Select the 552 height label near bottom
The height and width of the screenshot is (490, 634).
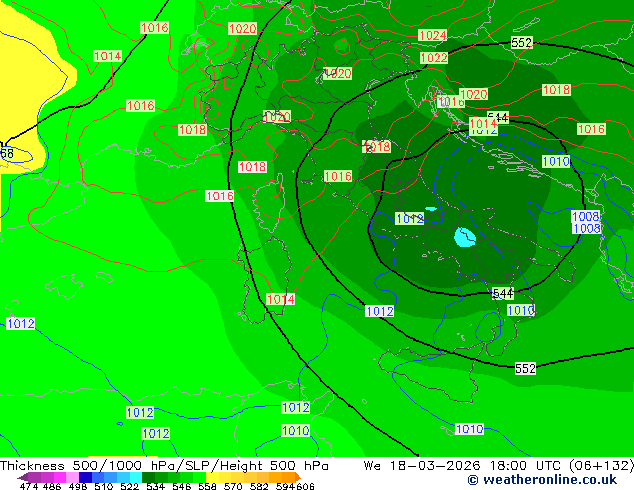[525, 368]
